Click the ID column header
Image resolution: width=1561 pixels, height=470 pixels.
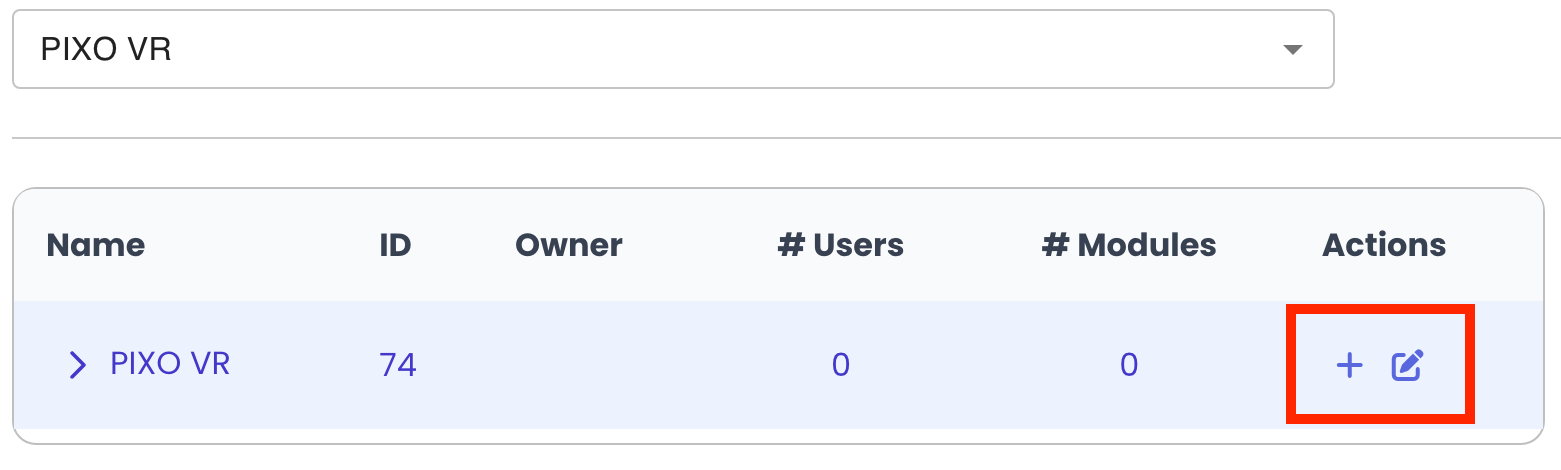(395, 245)
